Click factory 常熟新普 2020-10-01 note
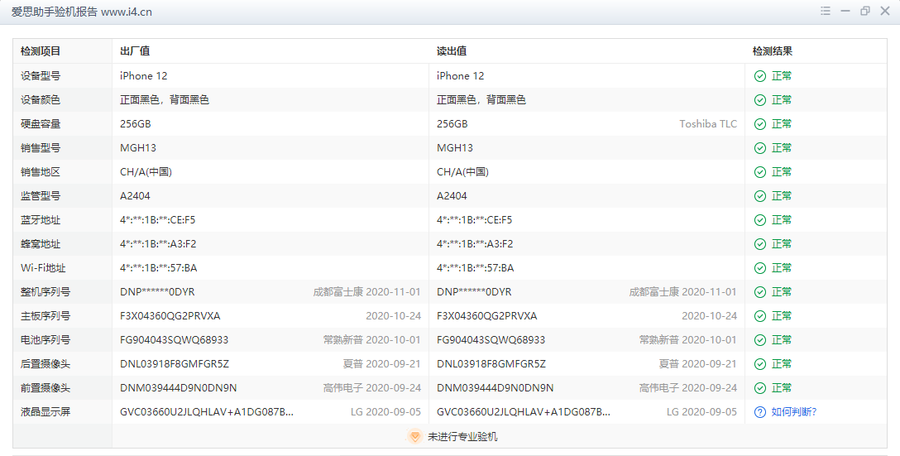Screen dimensions: 900x456 click(372, 340)
